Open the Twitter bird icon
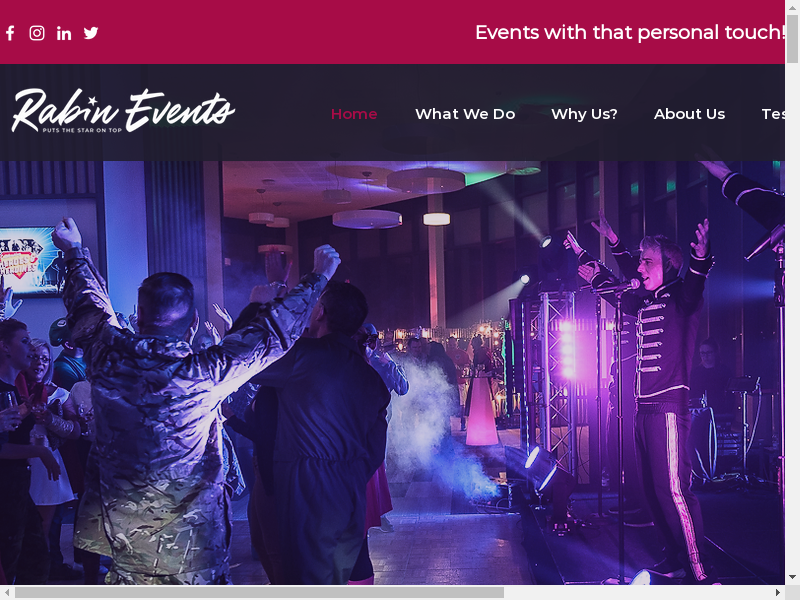This screenshot has height=600, width=800. [x=91, y=33]
